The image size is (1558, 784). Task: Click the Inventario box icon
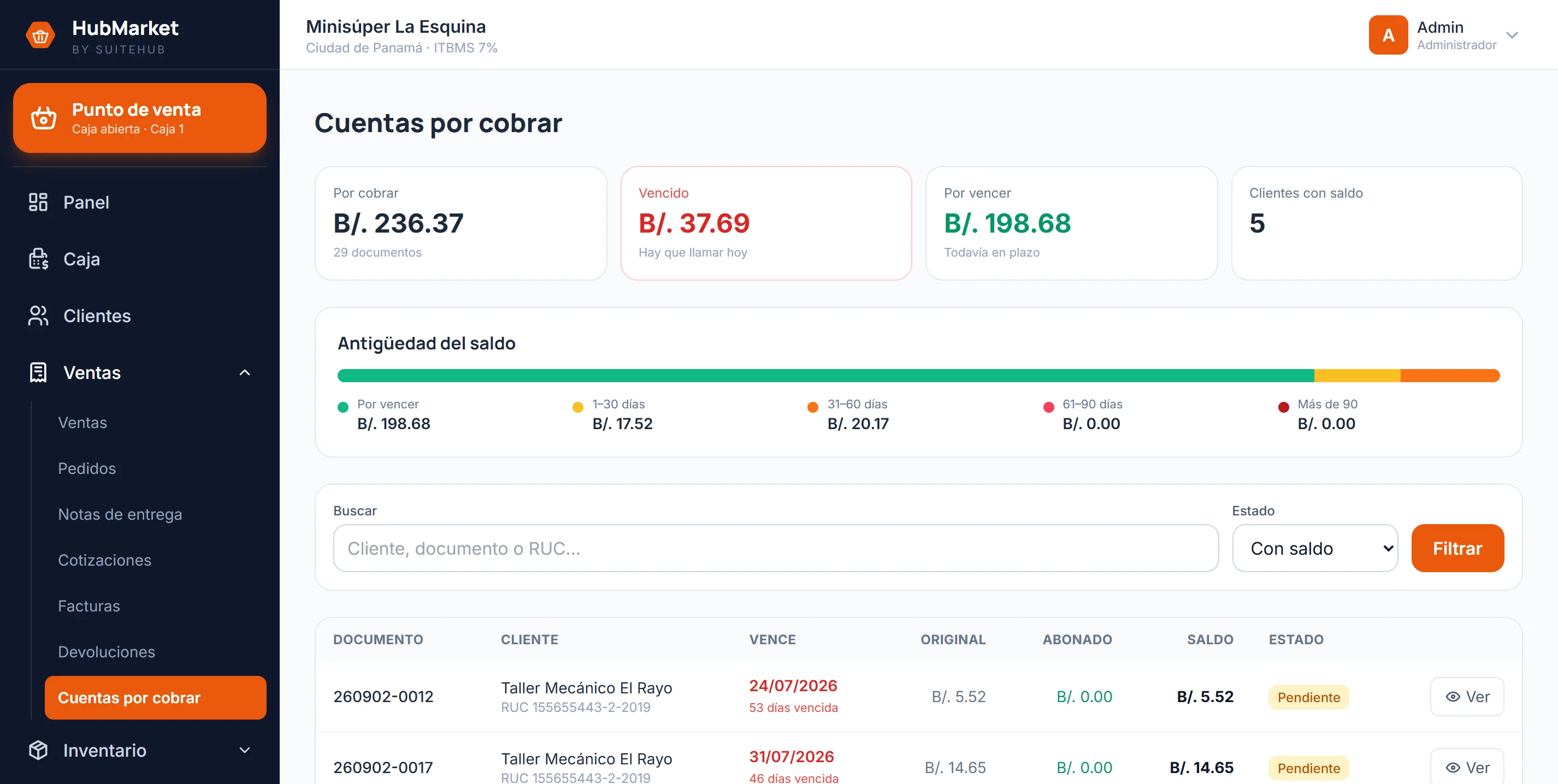point(38,750)
